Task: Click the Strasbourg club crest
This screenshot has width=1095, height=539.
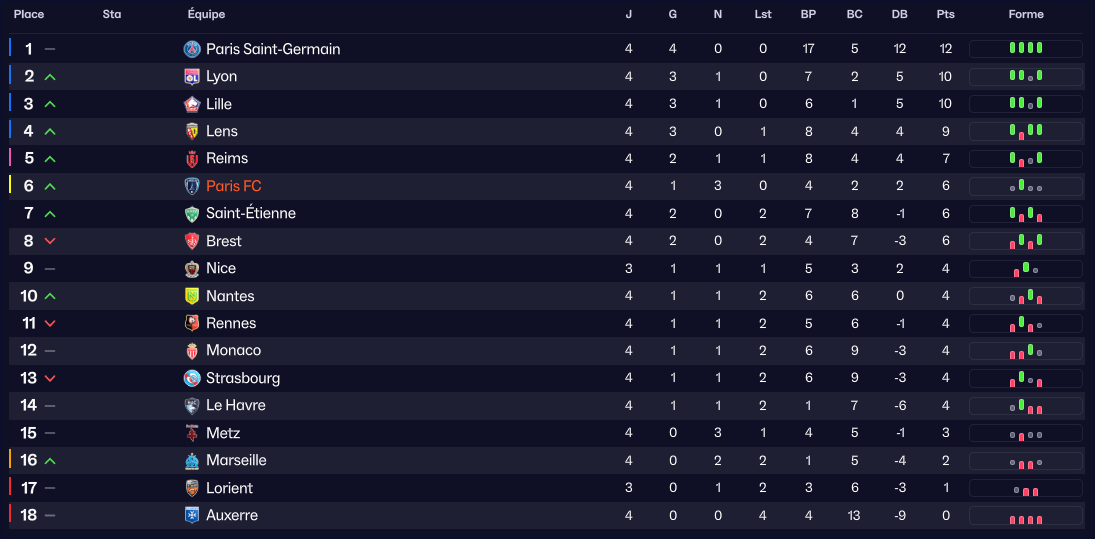Action: click(x=192, y=378)
